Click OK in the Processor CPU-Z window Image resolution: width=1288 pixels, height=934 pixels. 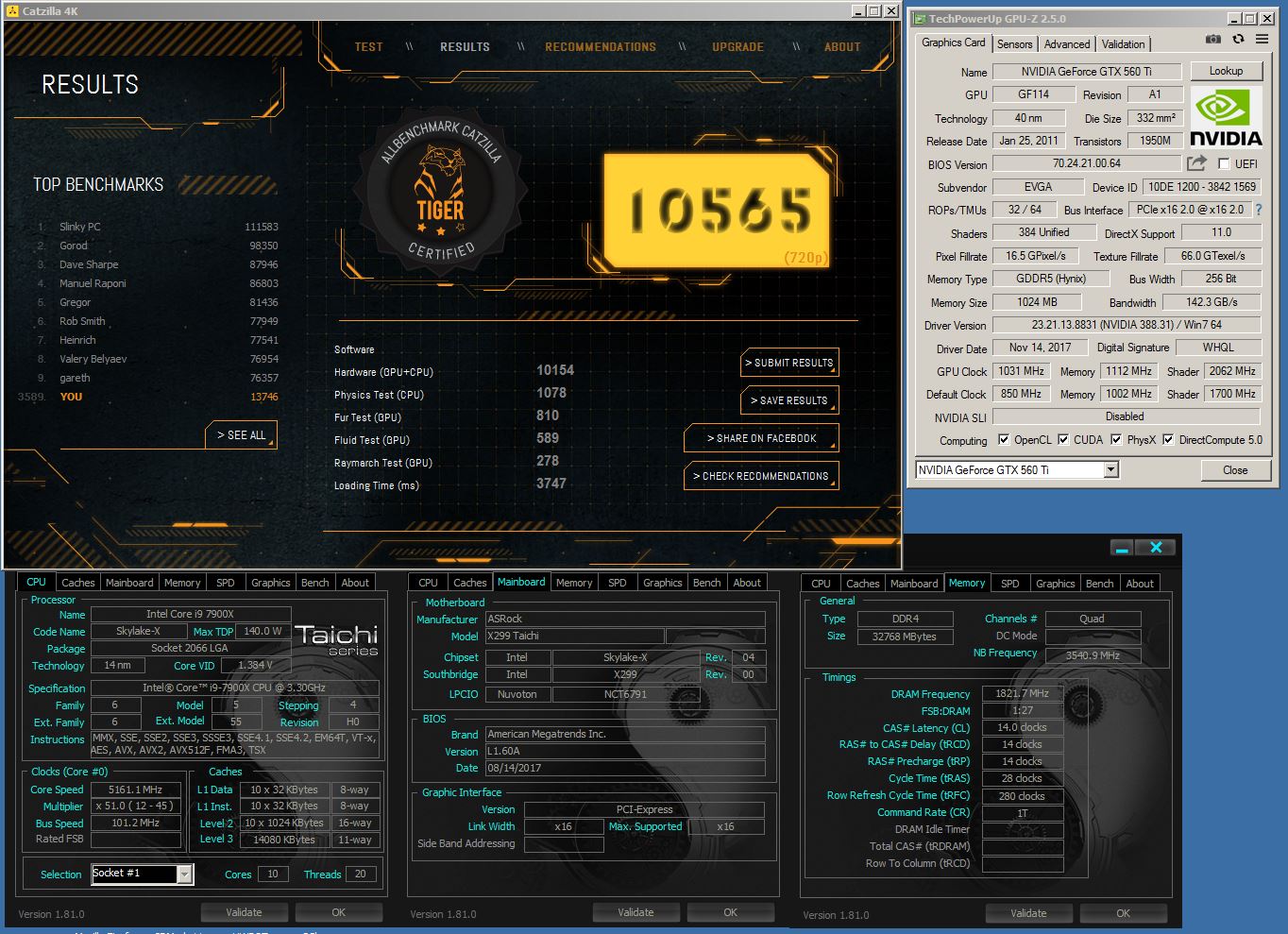click(338, 912)
